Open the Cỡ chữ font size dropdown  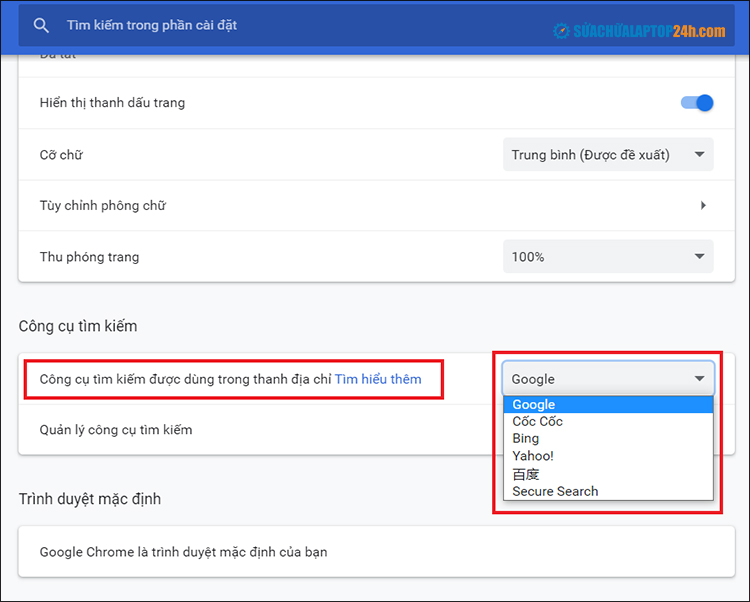click(608, 154)
